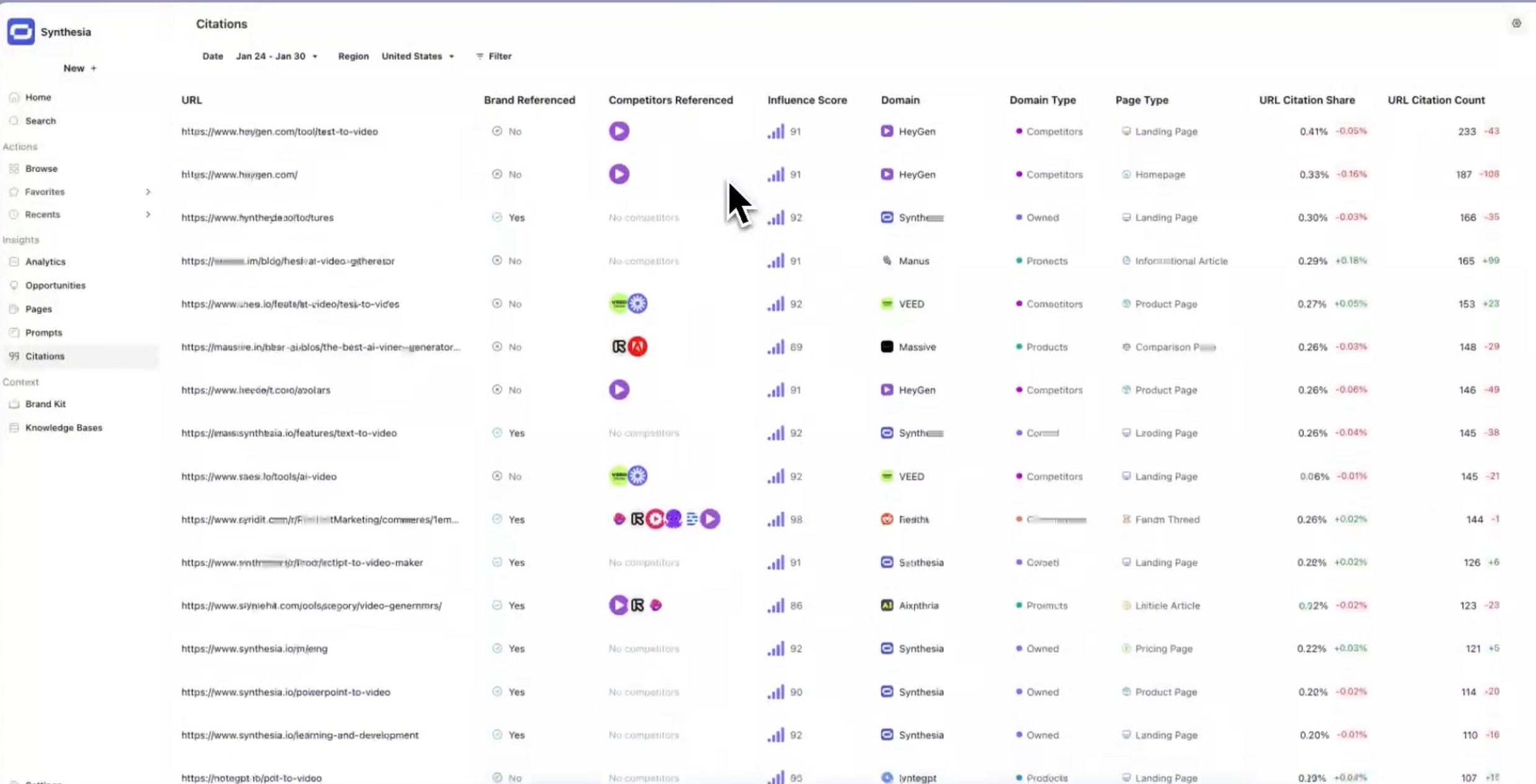Click the Manus domain icon

[887, 261]
